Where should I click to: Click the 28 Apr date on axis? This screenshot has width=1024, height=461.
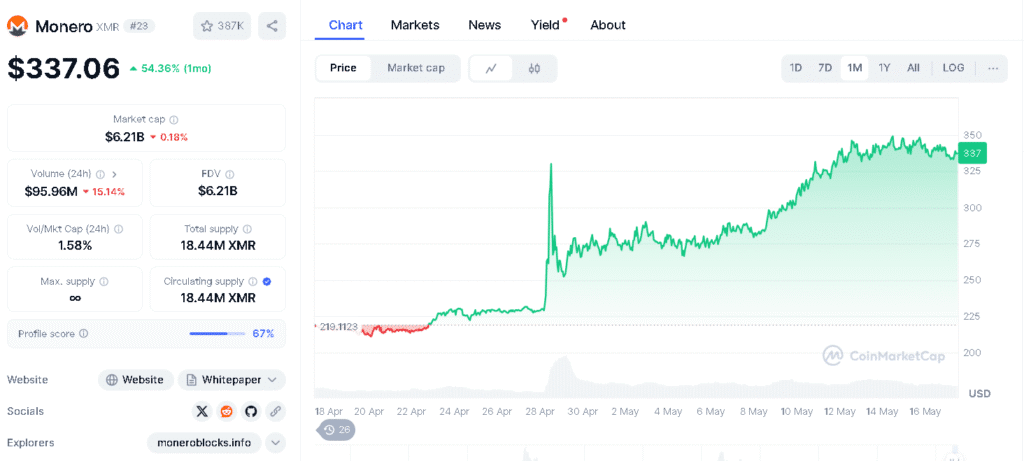coord(538,412)
